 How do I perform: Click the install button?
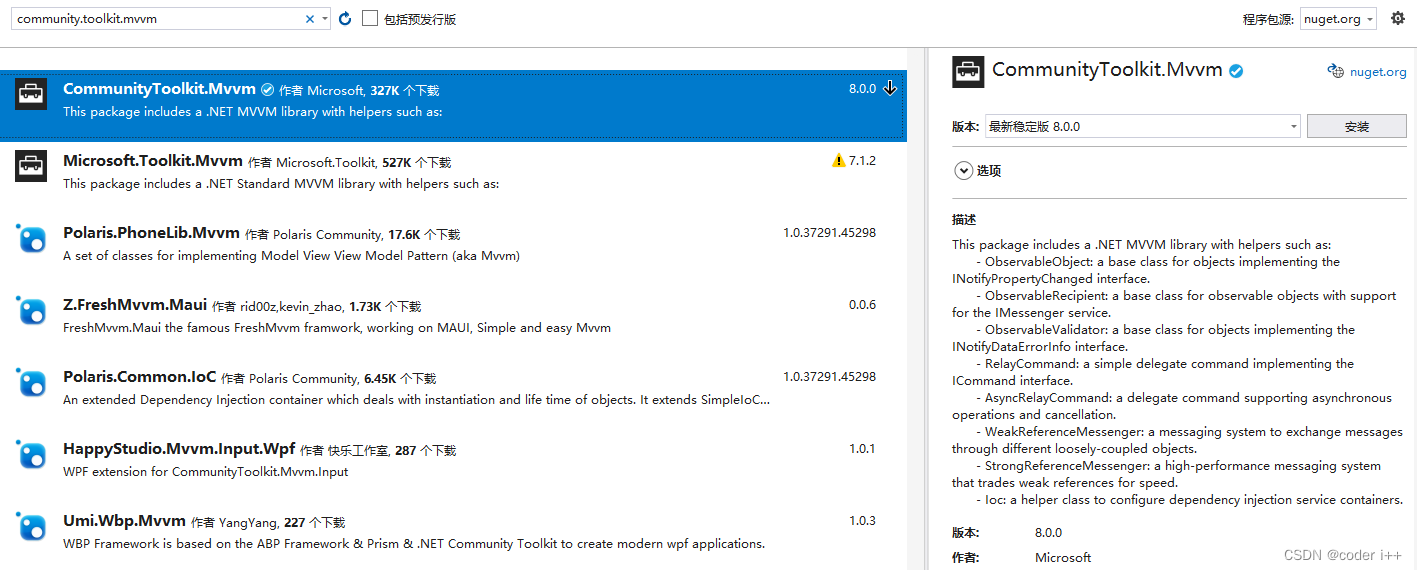click(x=1357, y=127)
